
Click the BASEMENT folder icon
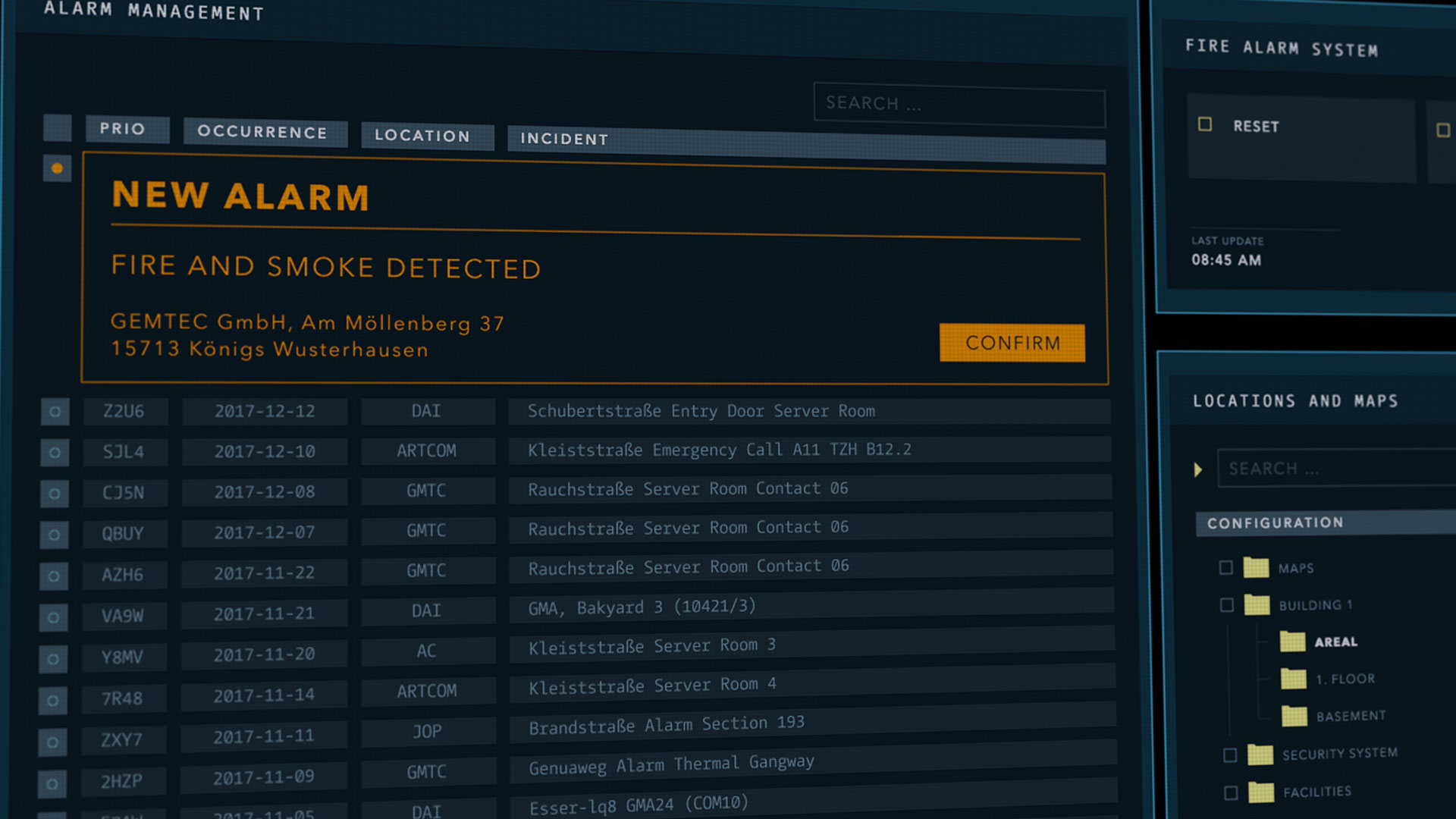click(1294, 715)
